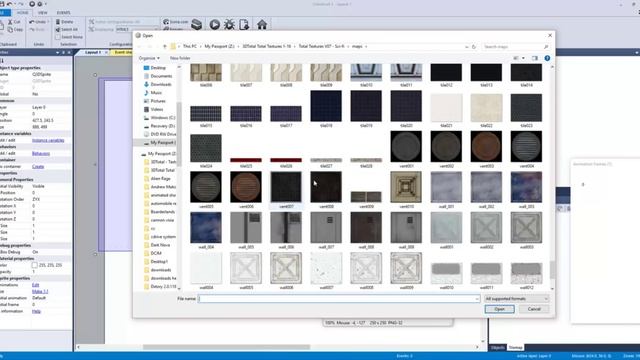Open the address bar previous locations dropdown
The height and width of the screenshot is (360, 640).
point(467,47)
